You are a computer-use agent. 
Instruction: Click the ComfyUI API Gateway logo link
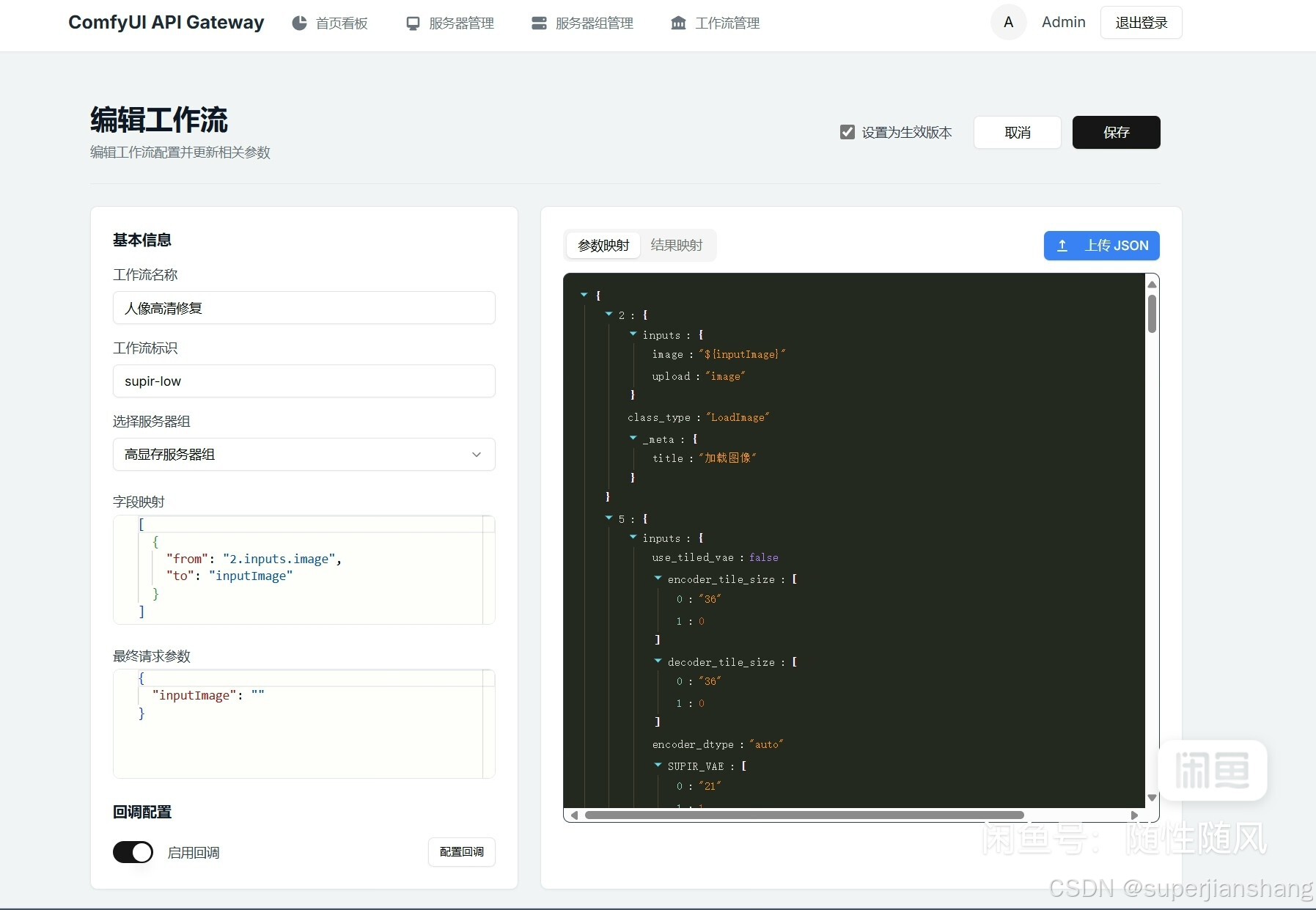166,22
